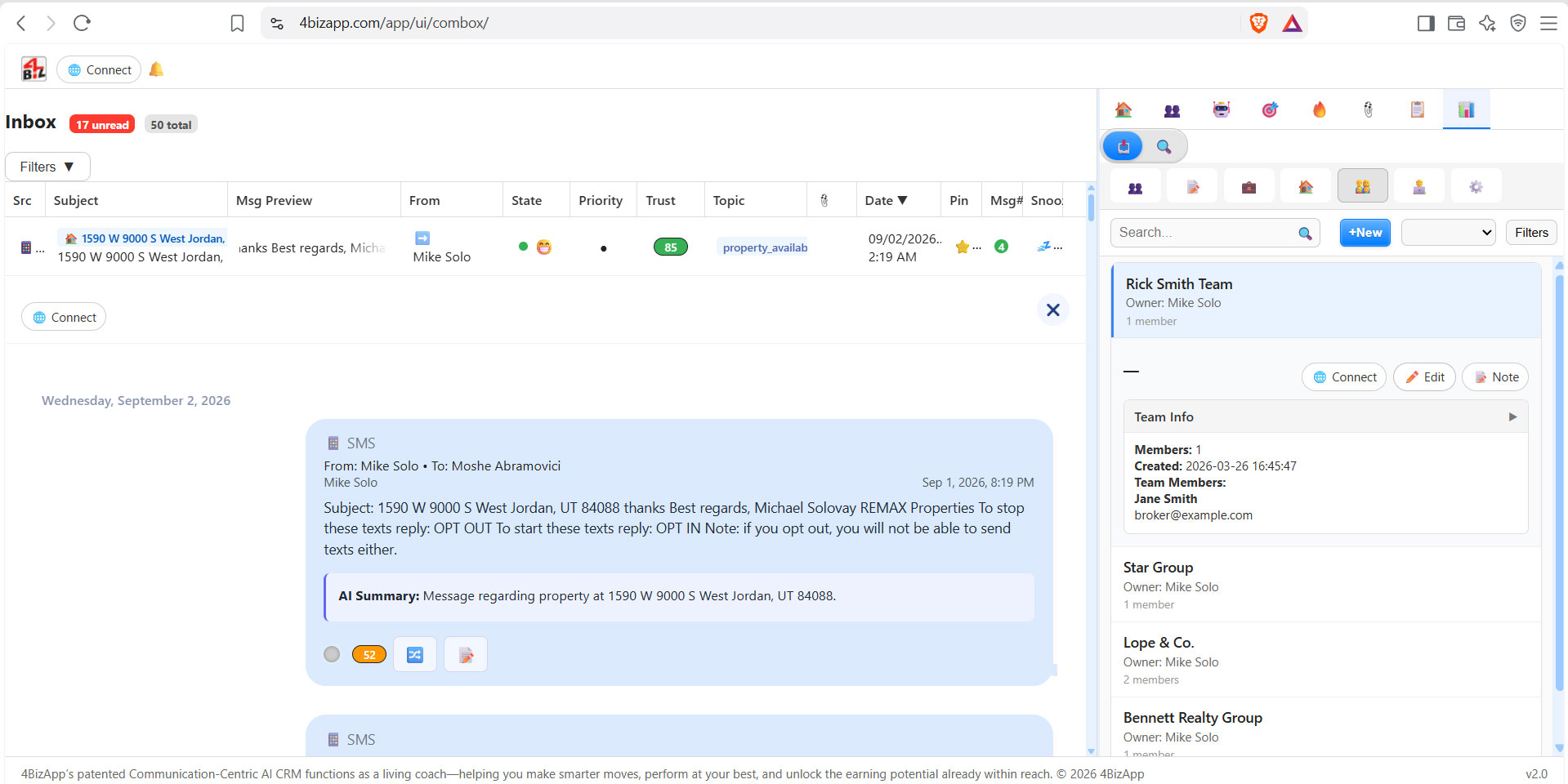
Task: Click the orange 52 score badge
Action: [369, 654]
